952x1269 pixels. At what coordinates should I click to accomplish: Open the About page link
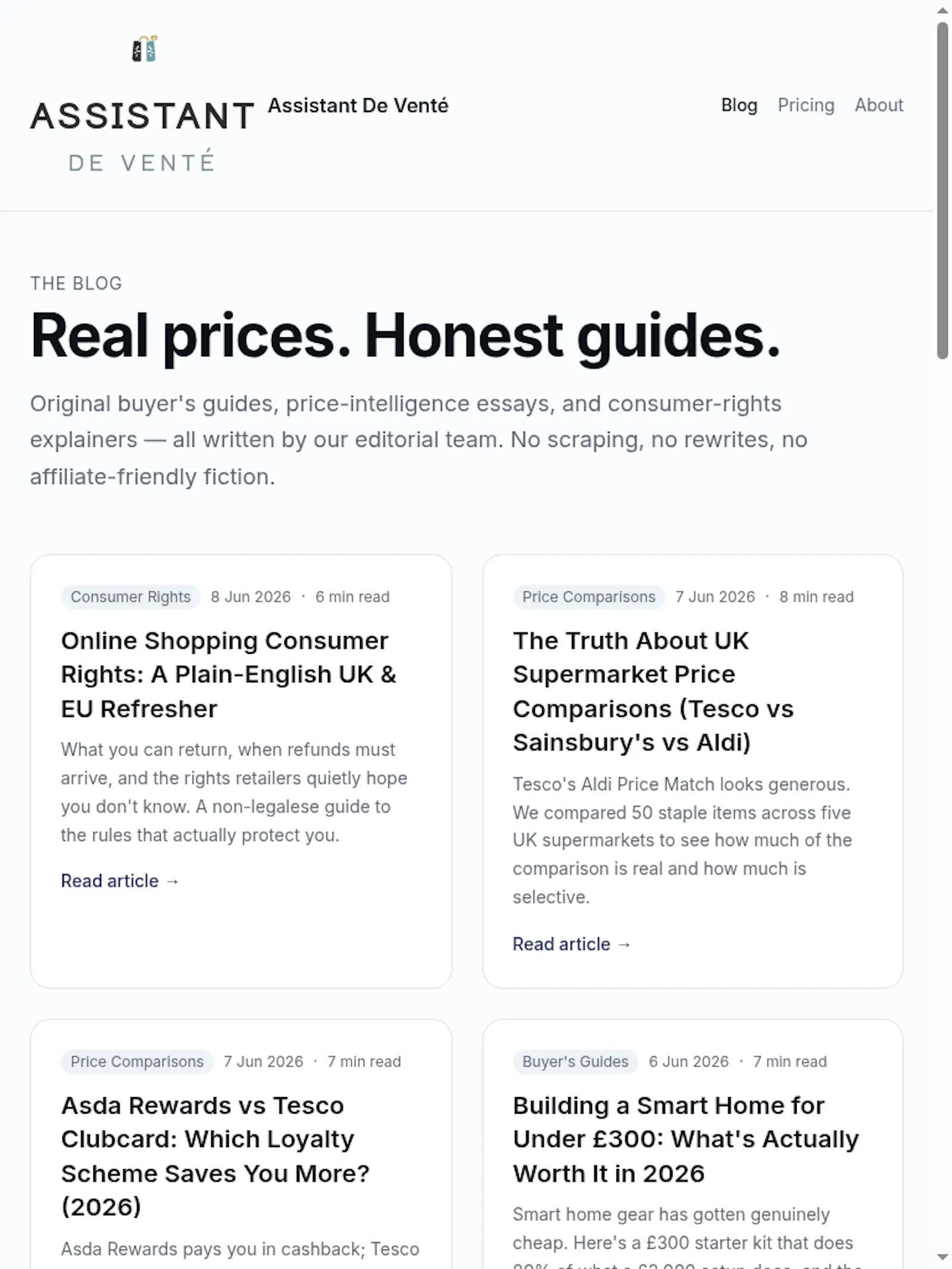879,105
